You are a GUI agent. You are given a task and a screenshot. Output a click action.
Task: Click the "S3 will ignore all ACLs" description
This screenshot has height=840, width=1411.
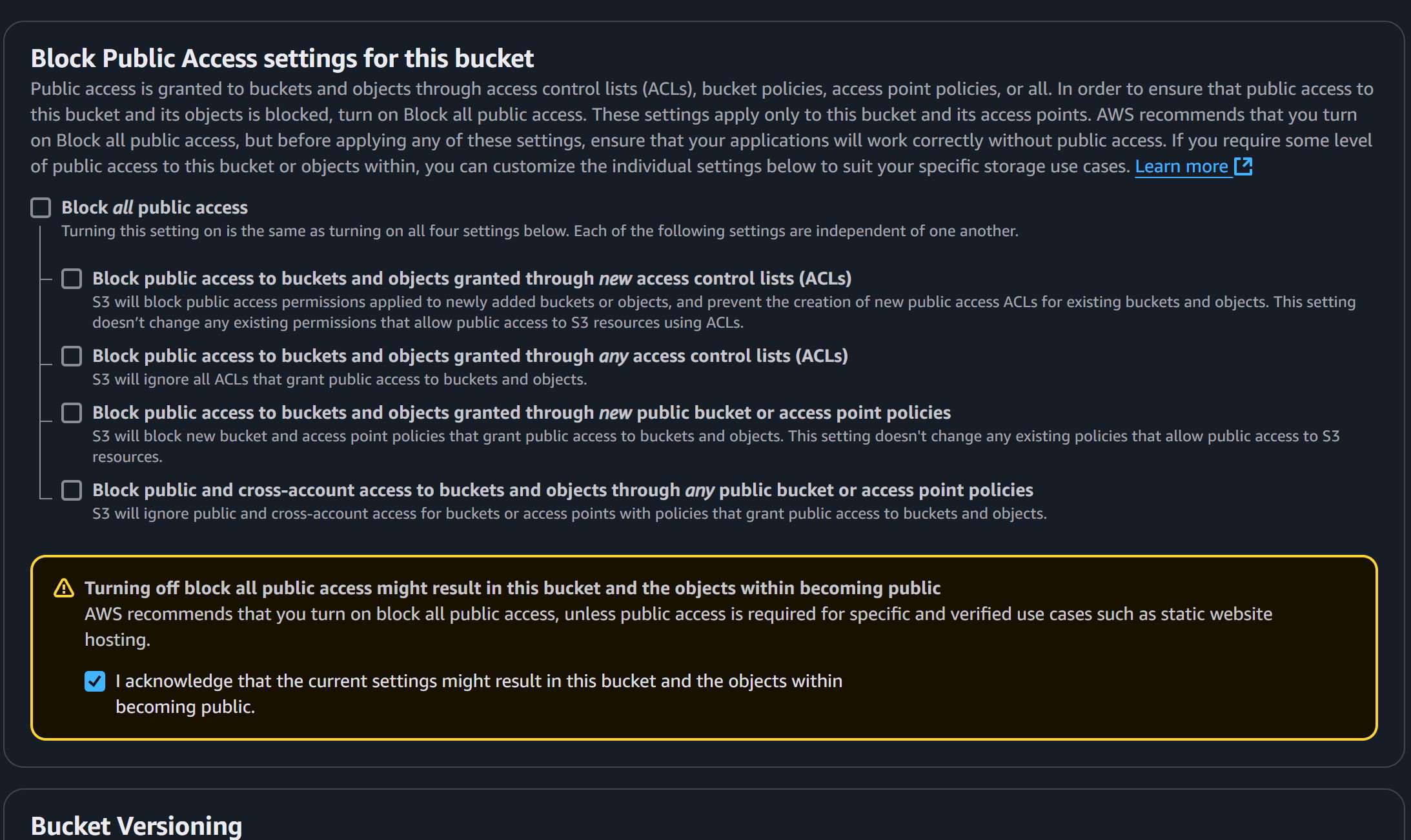coord(339,379)
